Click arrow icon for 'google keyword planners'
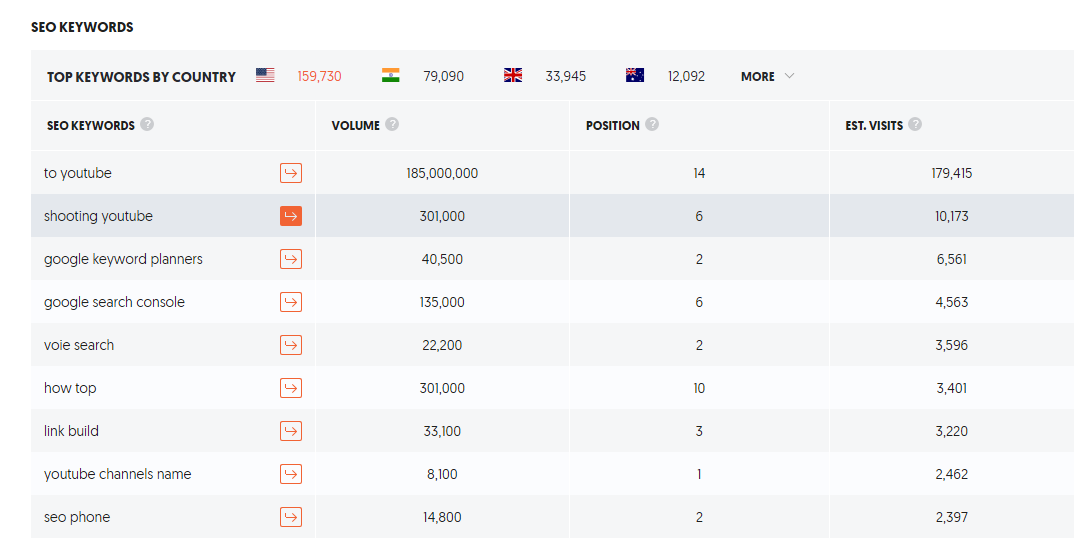Screen dimensions: 1086x544 click(290, 260)
